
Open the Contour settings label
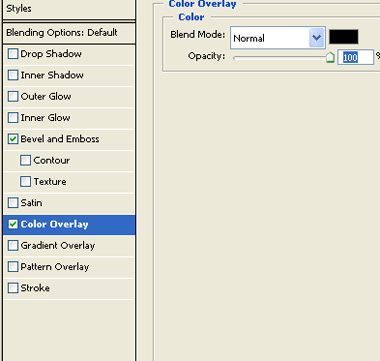coord(52,160)
